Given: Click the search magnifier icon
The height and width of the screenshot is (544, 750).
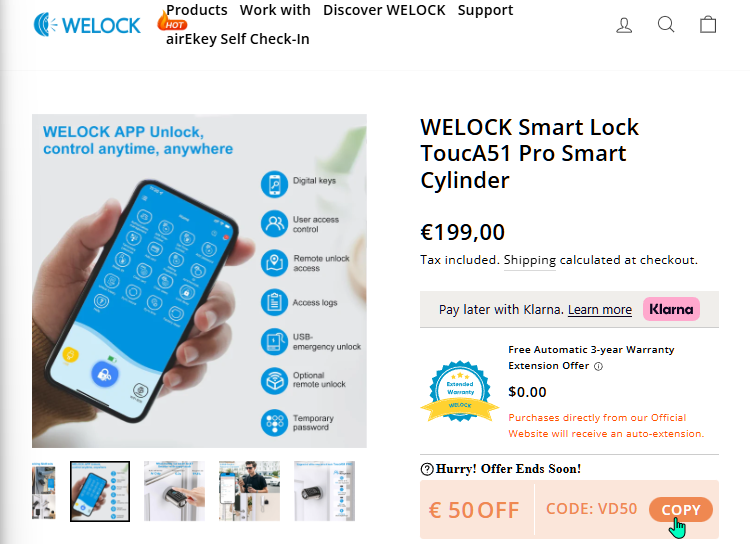Looking at the screenshot, I should pos(666,24).
